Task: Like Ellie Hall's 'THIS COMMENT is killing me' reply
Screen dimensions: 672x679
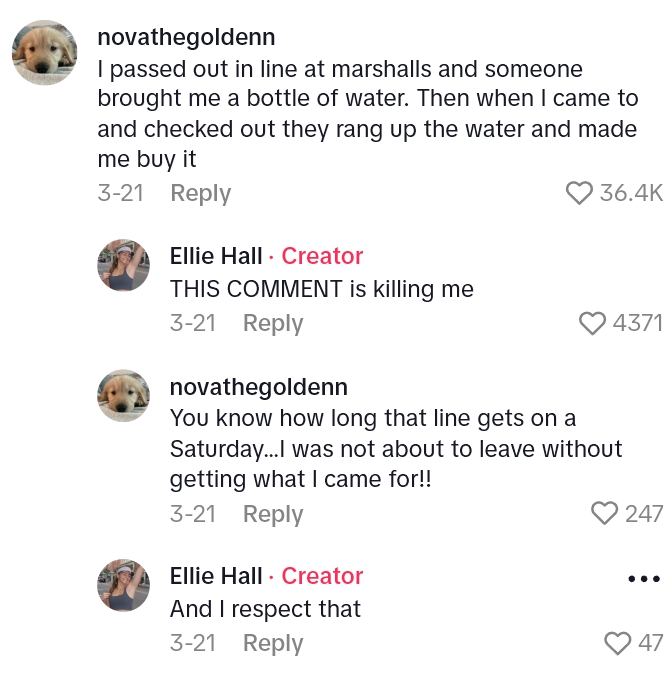Action: tap(593, 323)
